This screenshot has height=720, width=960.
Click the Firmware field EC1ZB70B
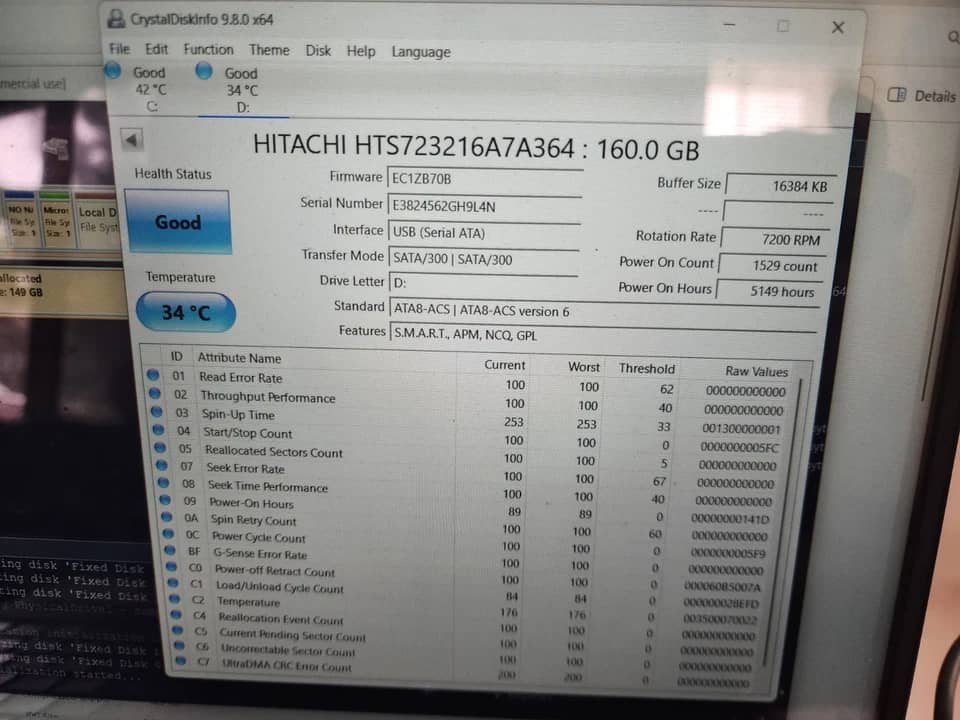click(x=484, y=179)
